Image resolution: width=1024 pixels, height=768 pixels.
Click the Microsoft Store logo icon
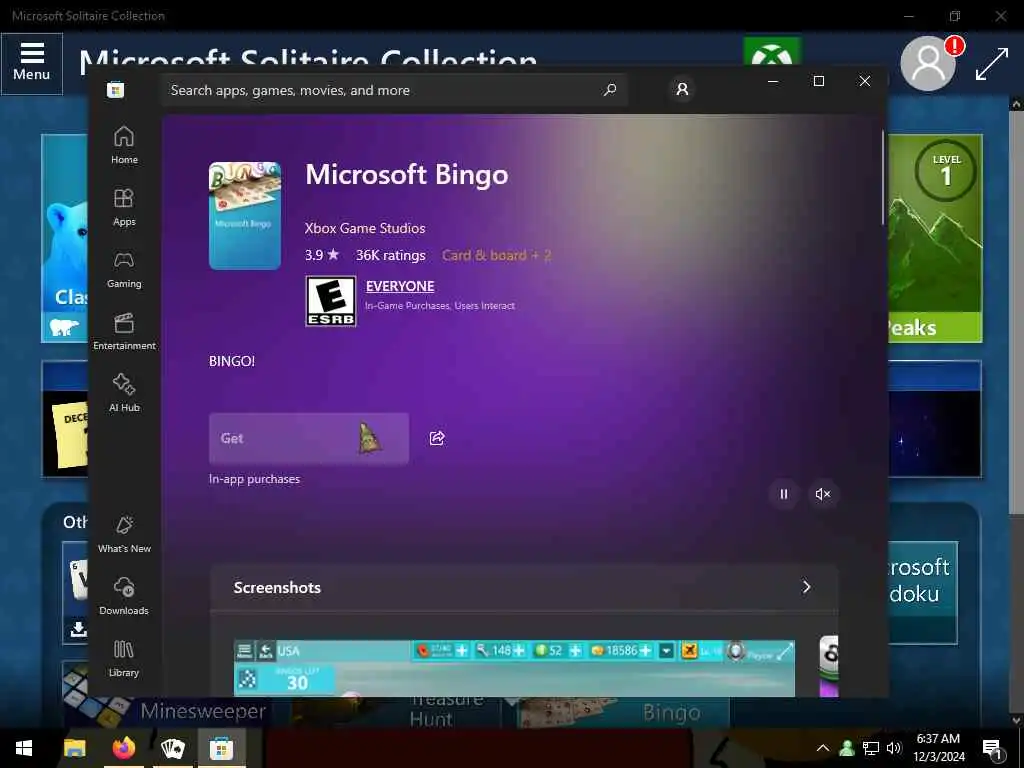click(116, 89)
